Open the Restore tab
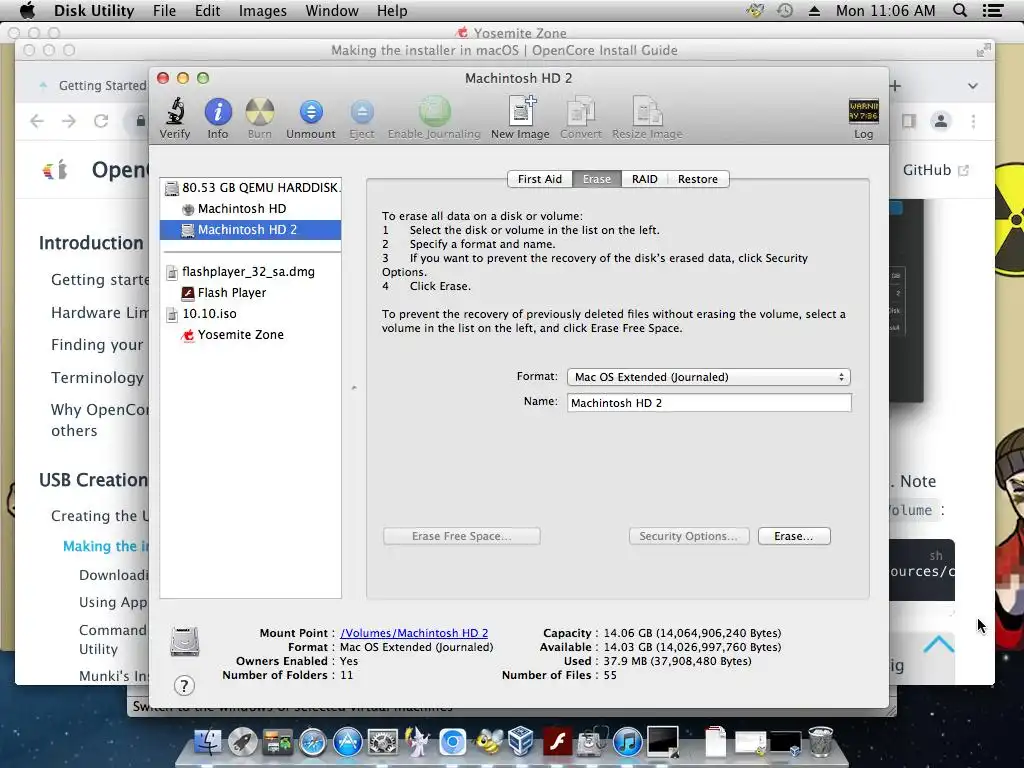1024x768 pixels. (x=697, y=179)
